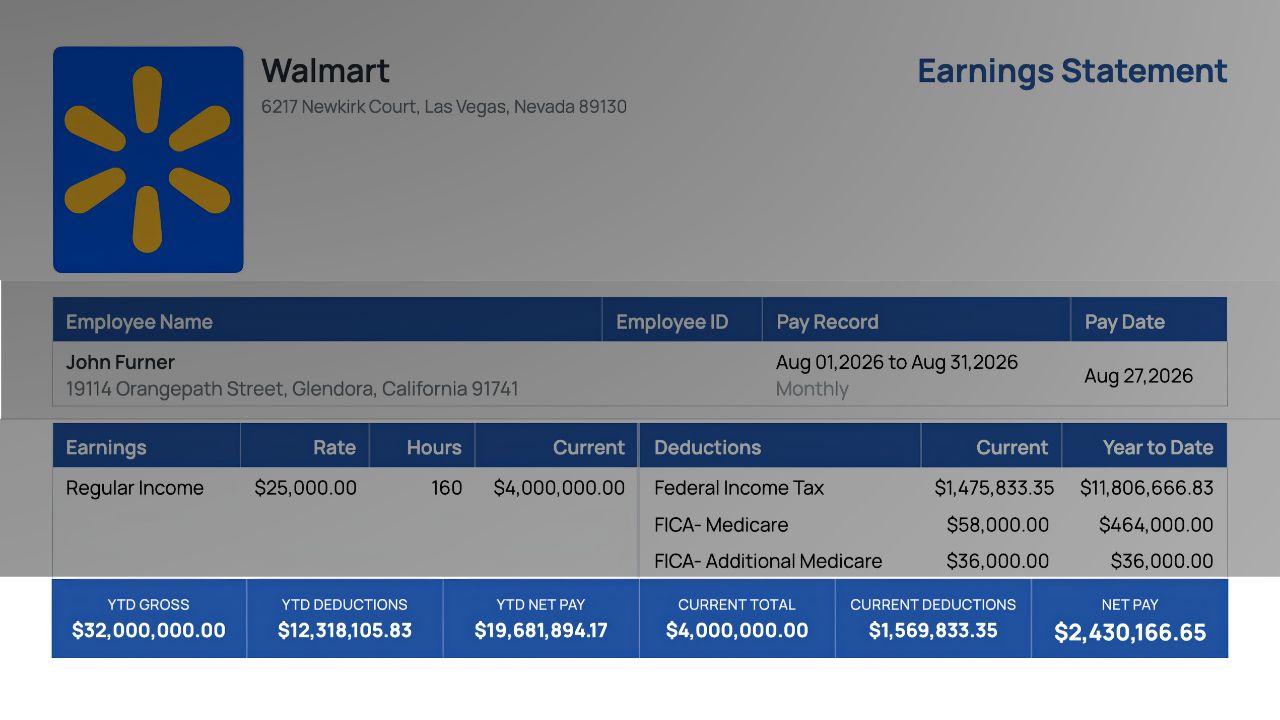The height and width of the screenshot is (720, 1280).
Task: Click the 'YTD DEDUCTIONS' label
Action: tap(345, 605)
